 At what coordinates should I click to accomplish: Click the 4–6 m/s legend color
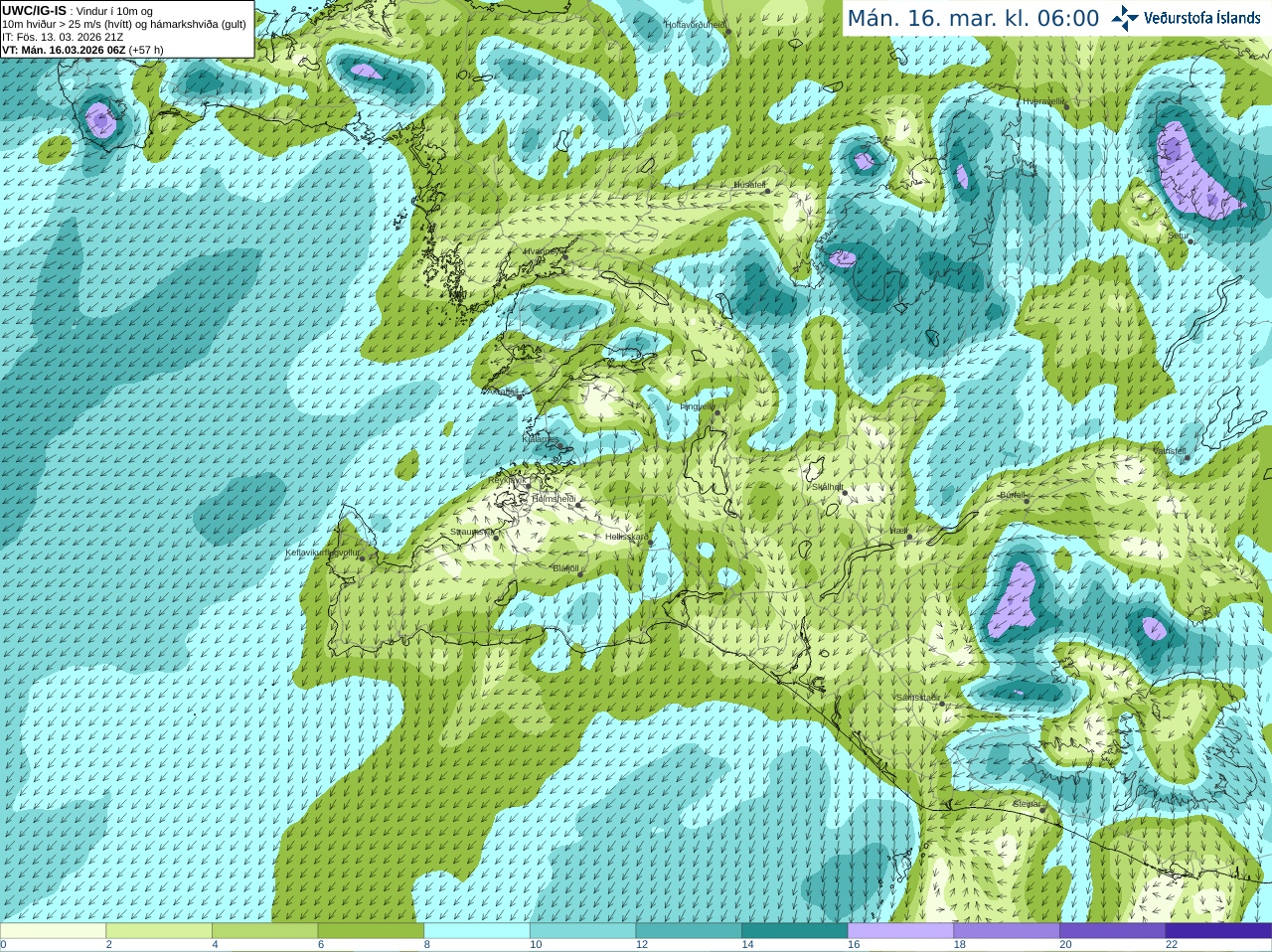click(x=264, y=931)
